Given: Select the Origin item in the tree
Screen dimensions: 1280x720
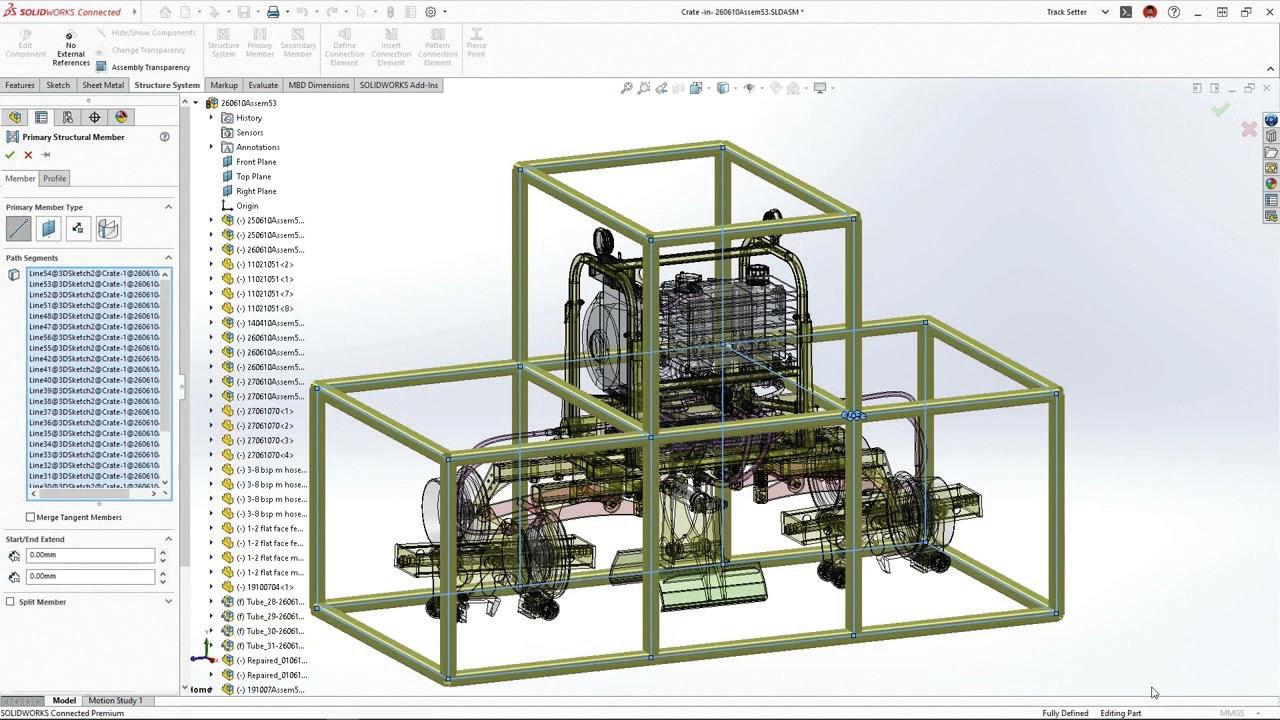Looking at the screenshot, I should [x=247, y=206].
